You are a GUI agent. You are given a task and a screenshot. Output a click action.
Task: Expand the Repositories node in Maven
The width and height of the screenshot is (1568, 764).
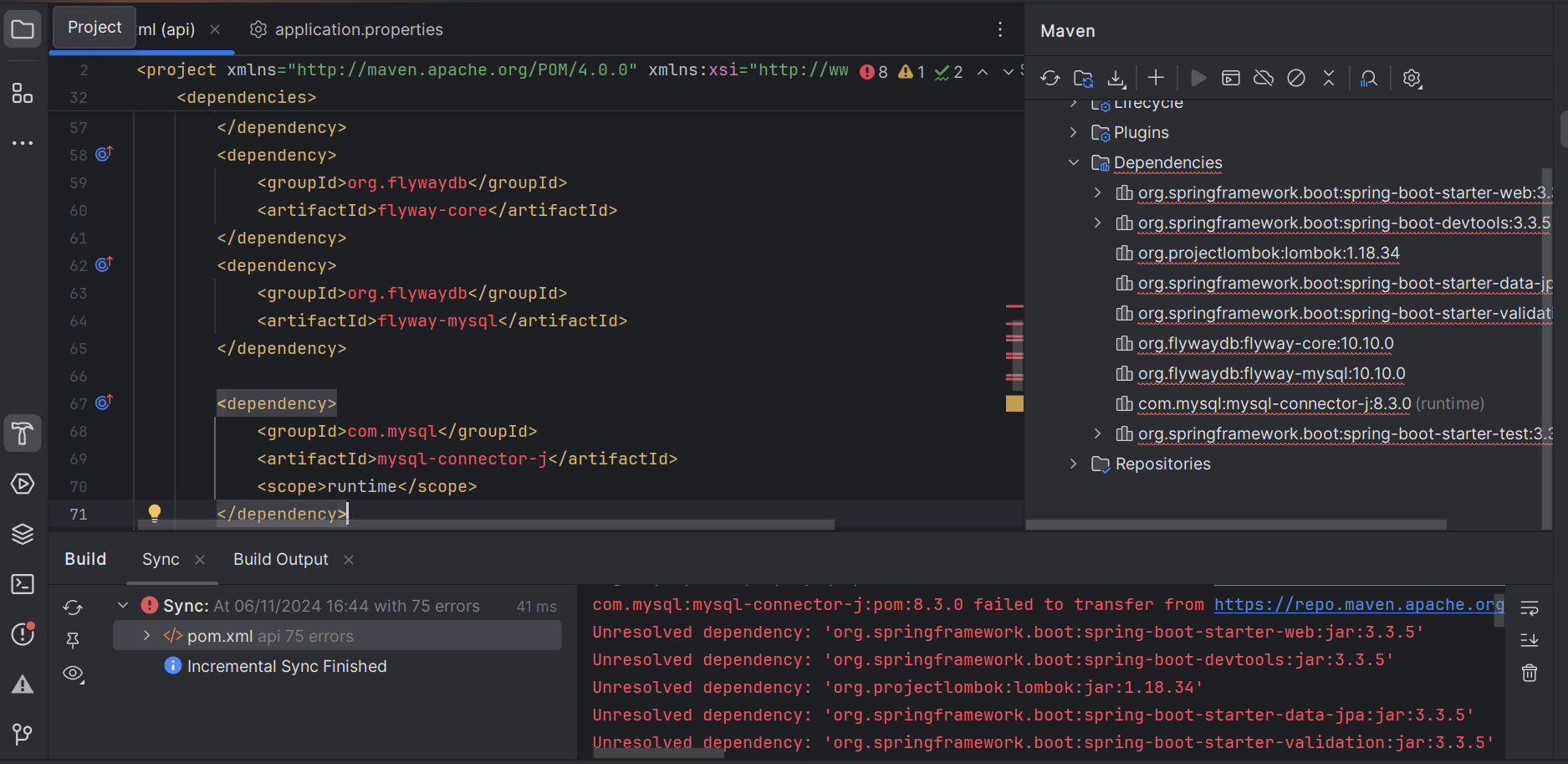1074,464
